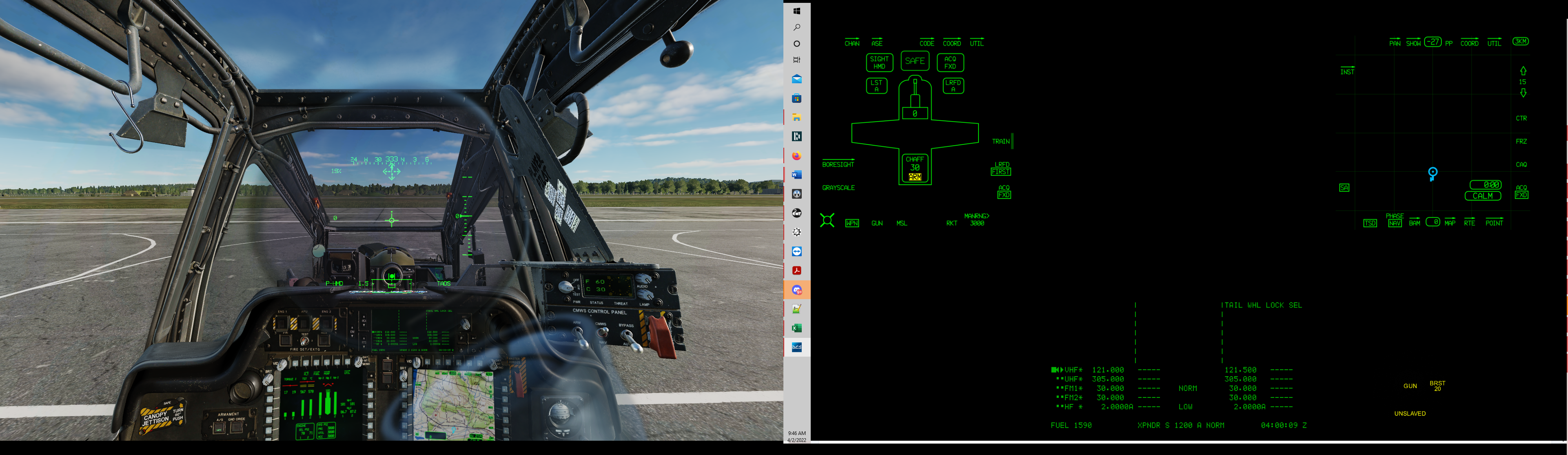Open UTIL on the weapons page
This screenshot has height=455, width=1568.
(x=976, y=43)
